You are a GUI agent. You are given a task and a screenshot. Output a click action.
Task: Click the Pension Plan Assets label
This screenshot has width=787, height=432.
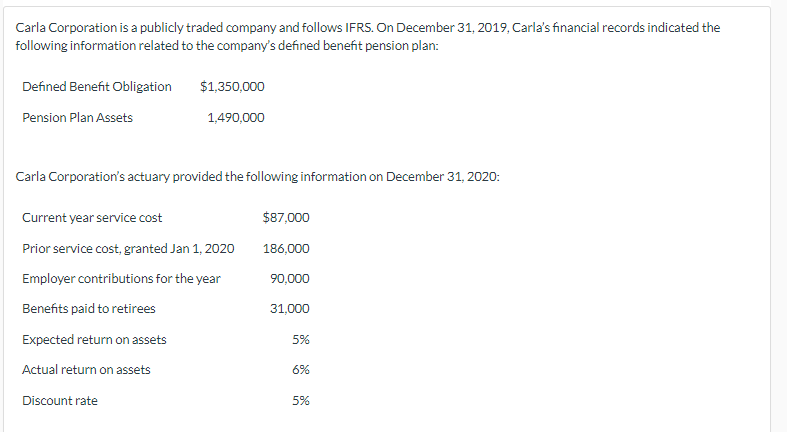[x=77, y=118]
